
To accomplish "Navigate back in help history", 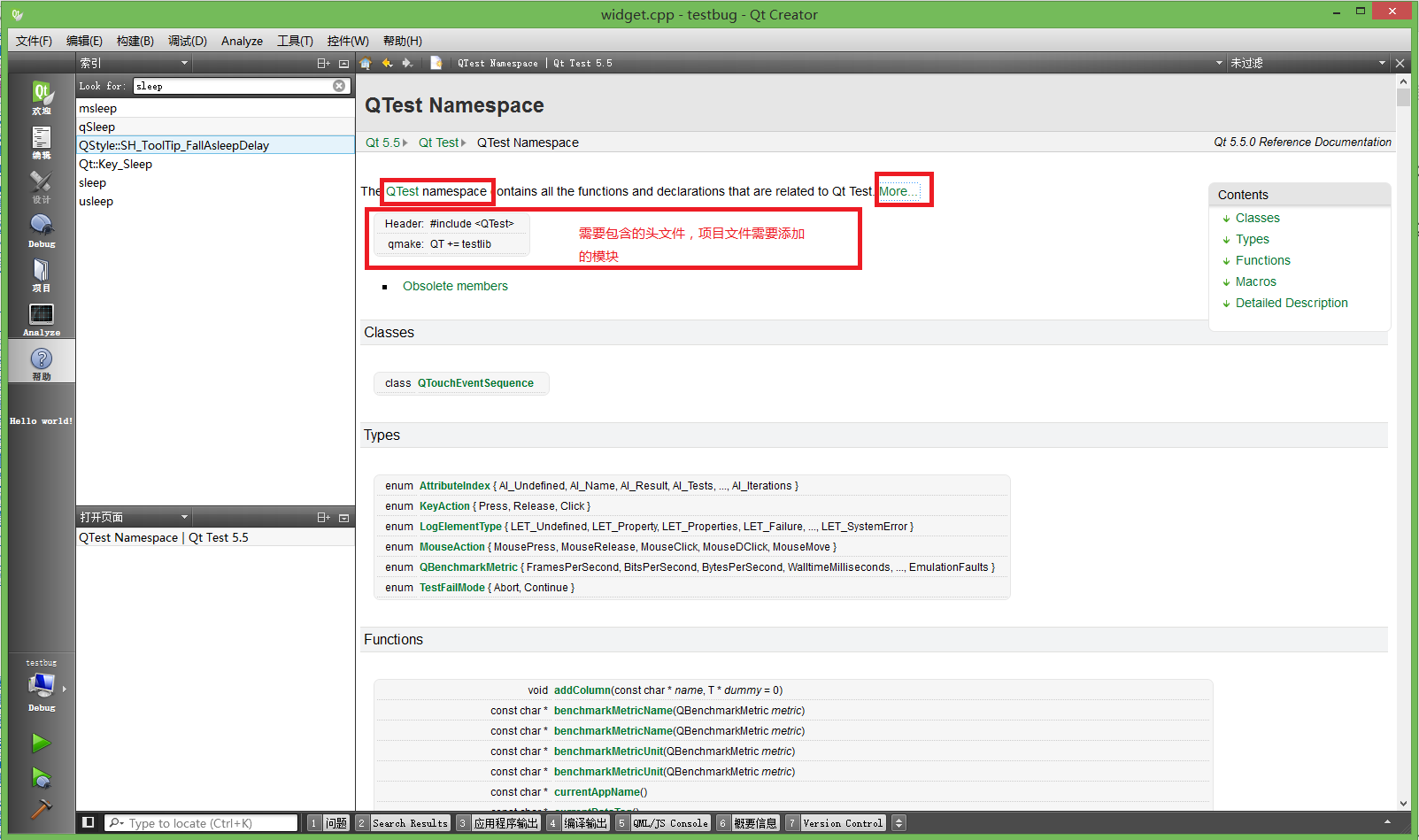I will tap(387, 63).
